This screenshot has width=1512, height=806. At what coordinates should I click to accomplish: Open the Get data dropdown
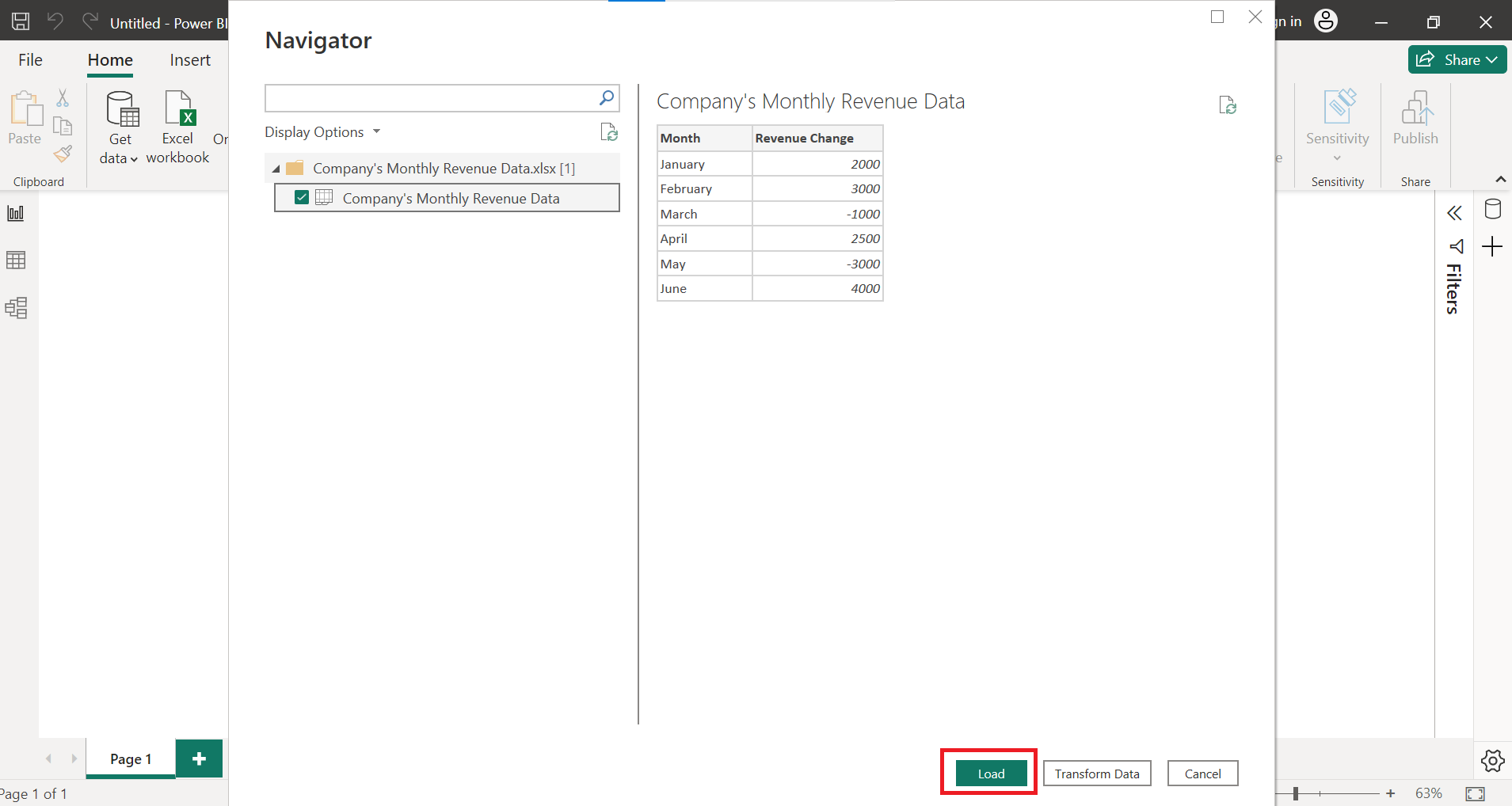point(120,127)
